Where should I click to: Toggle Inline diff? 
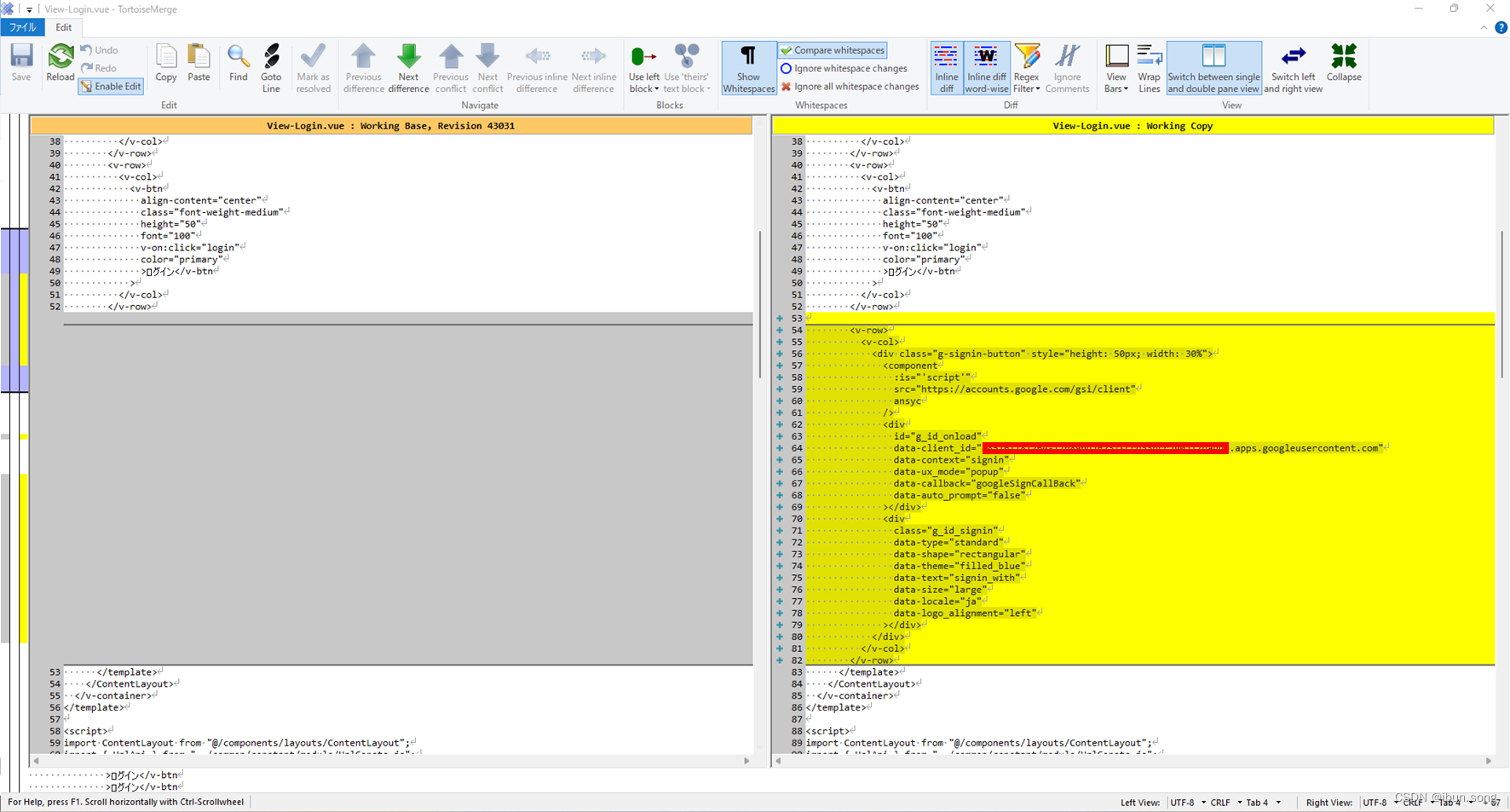click(x=946, y=68)
